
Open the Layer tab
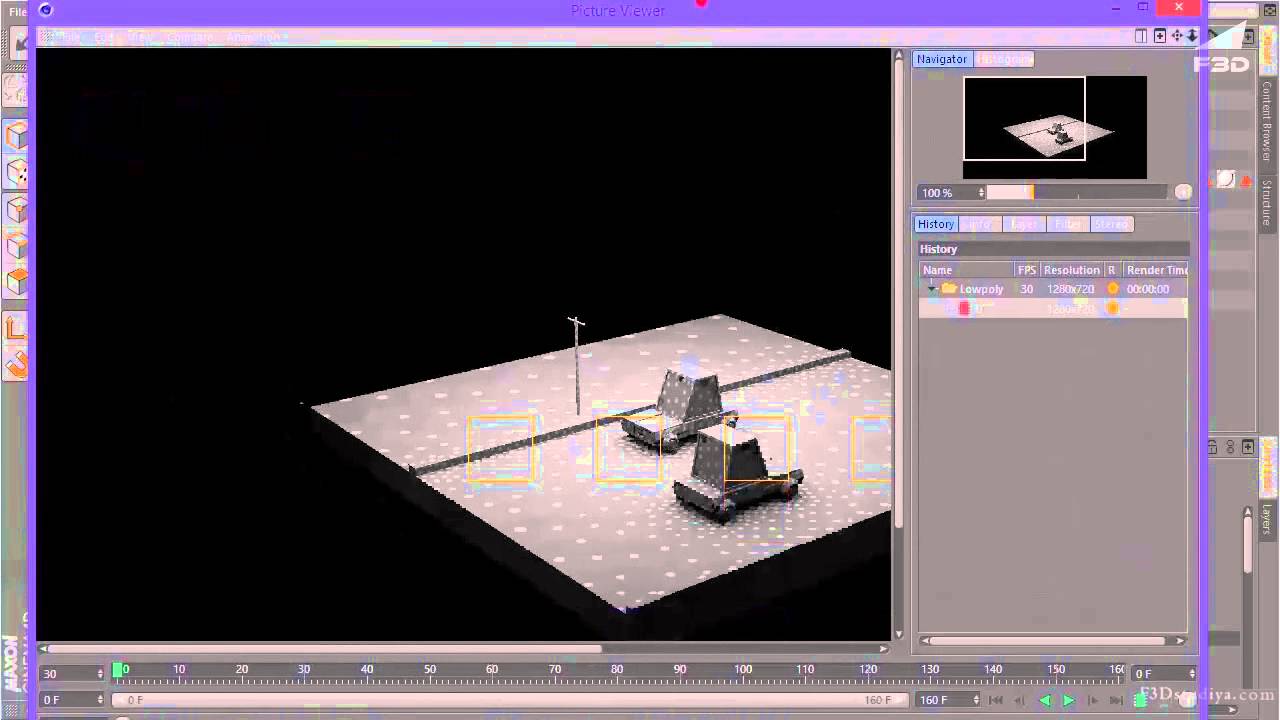pos(1024,224)
